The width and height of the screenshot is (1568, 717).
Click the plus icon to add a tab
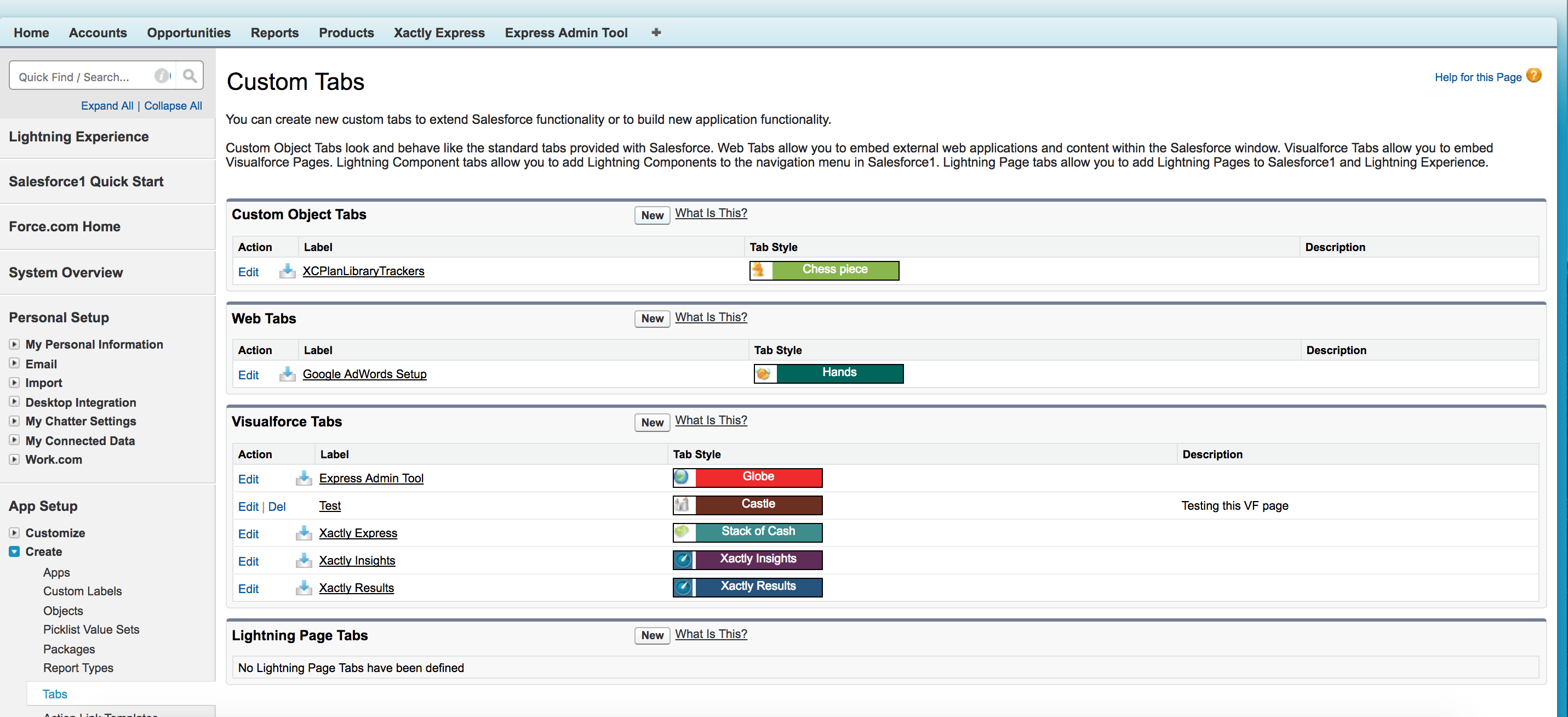click(656, 32)
